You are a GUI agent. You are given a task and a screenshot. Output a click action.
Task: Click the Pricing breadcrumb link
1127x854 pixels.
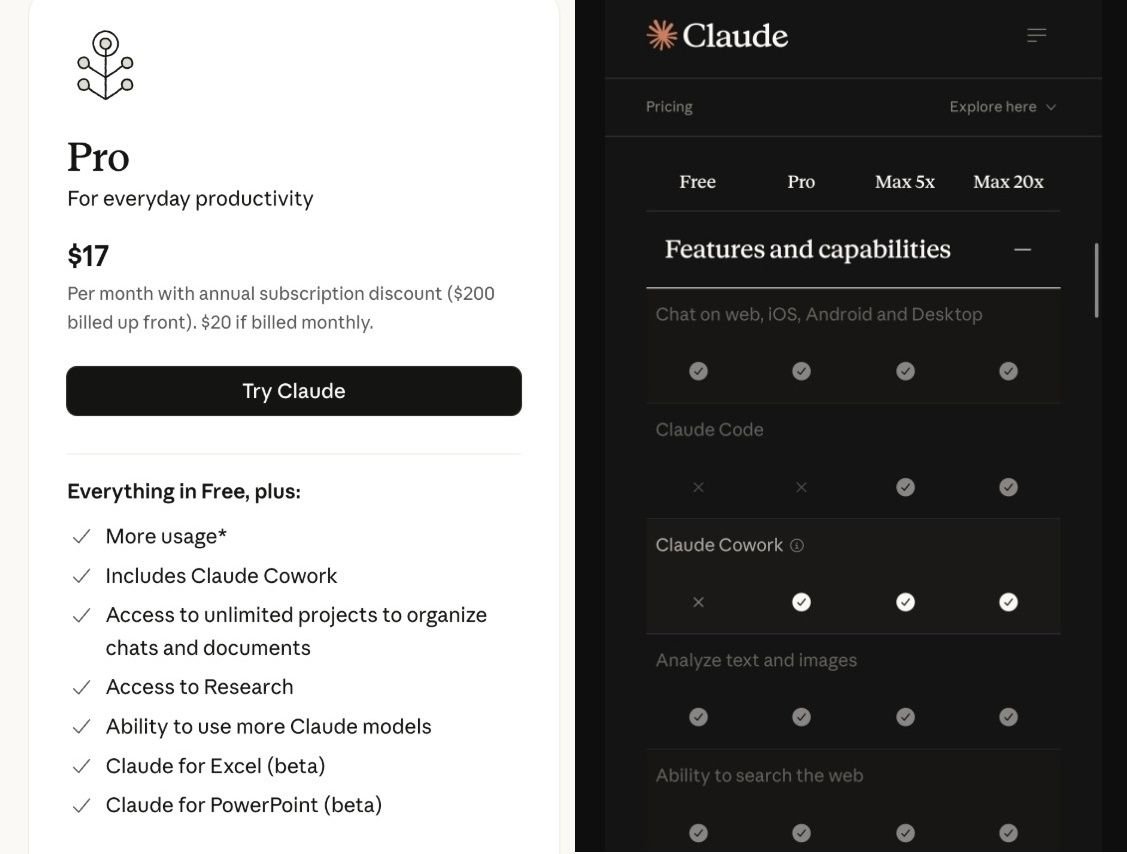point(669,107)
